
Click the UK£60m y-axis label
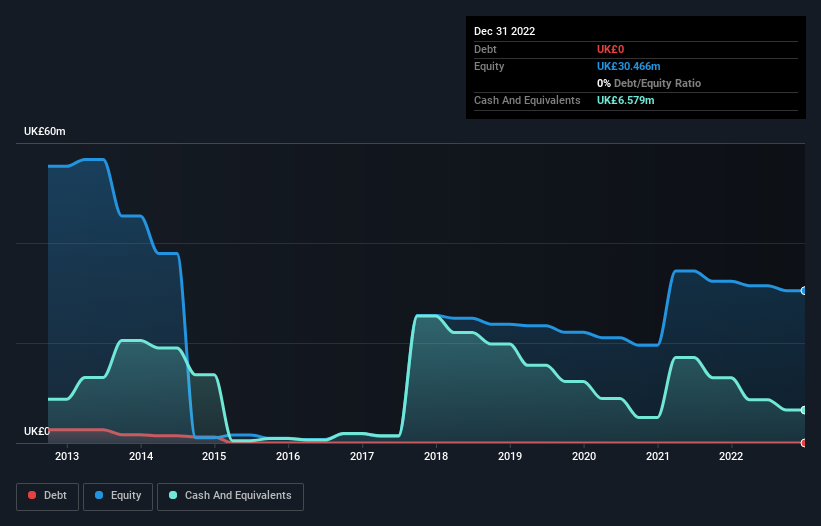pos(45,131)
